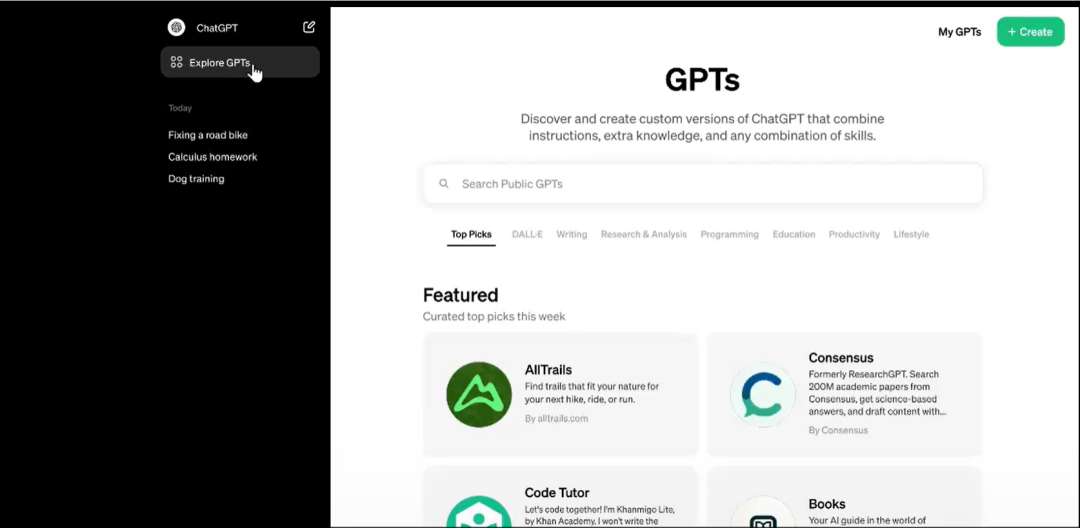Select the Top Picks tab
This screenshot has height=528, width=1080.
pos(471,234)
